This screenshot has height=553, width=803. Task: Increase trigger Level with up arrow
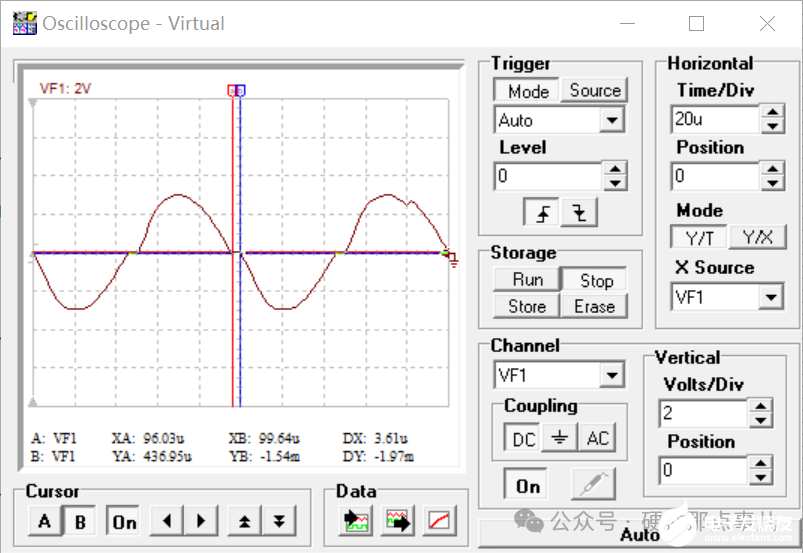coord(615,169)
